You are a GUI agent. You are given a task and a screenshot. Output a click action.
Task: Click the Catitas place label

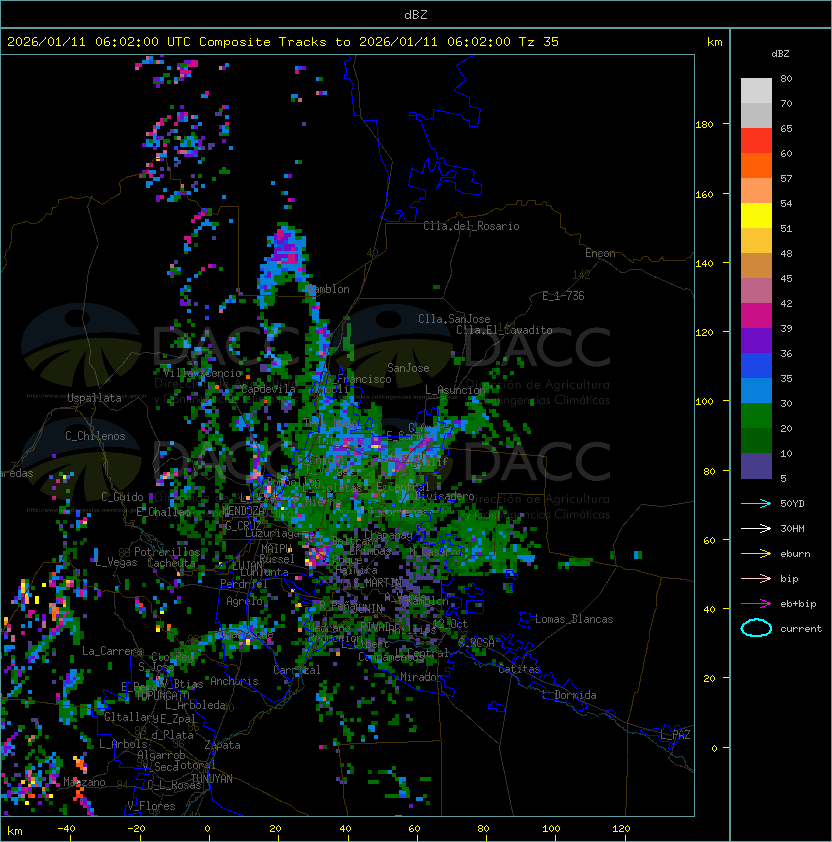click(519, 669)
